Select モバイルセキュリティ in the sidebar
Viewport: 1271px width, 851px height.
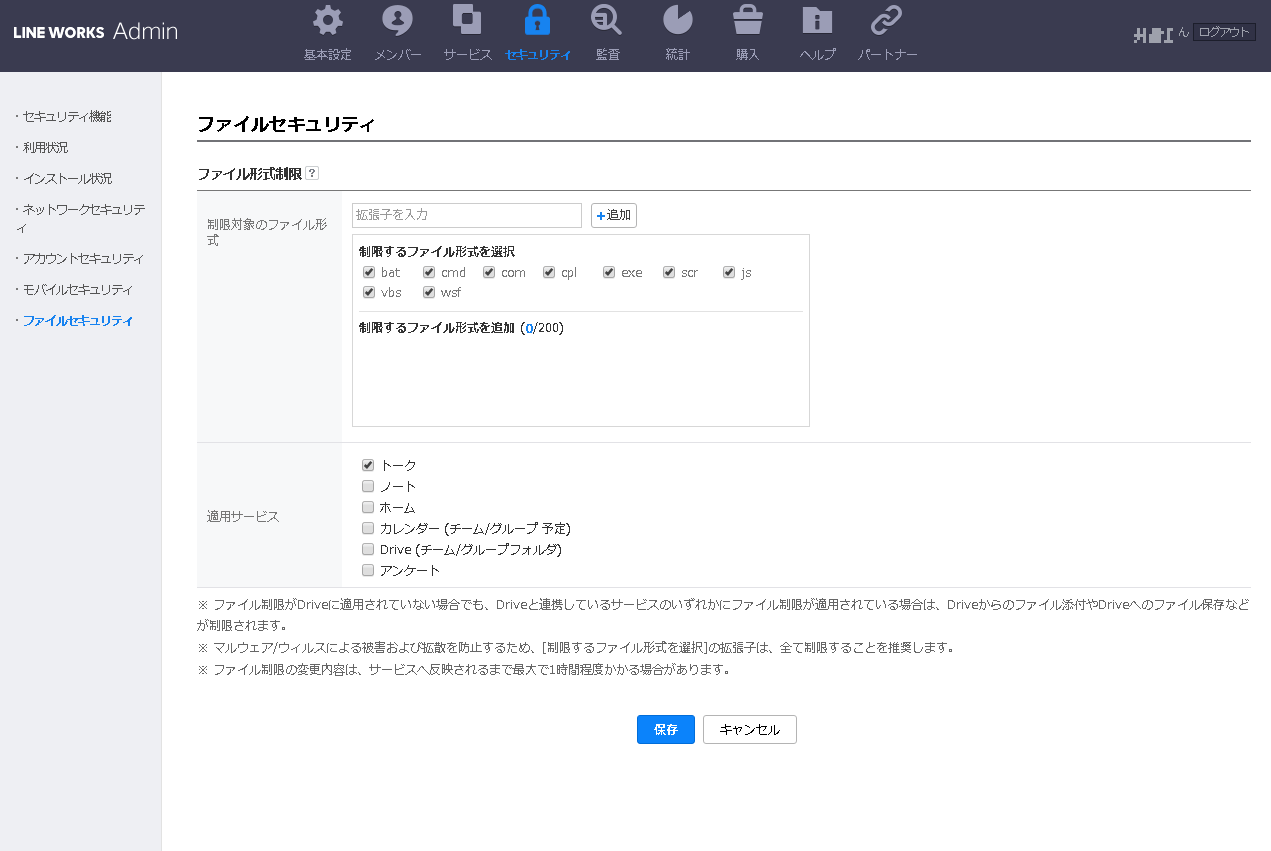(77, 289)
